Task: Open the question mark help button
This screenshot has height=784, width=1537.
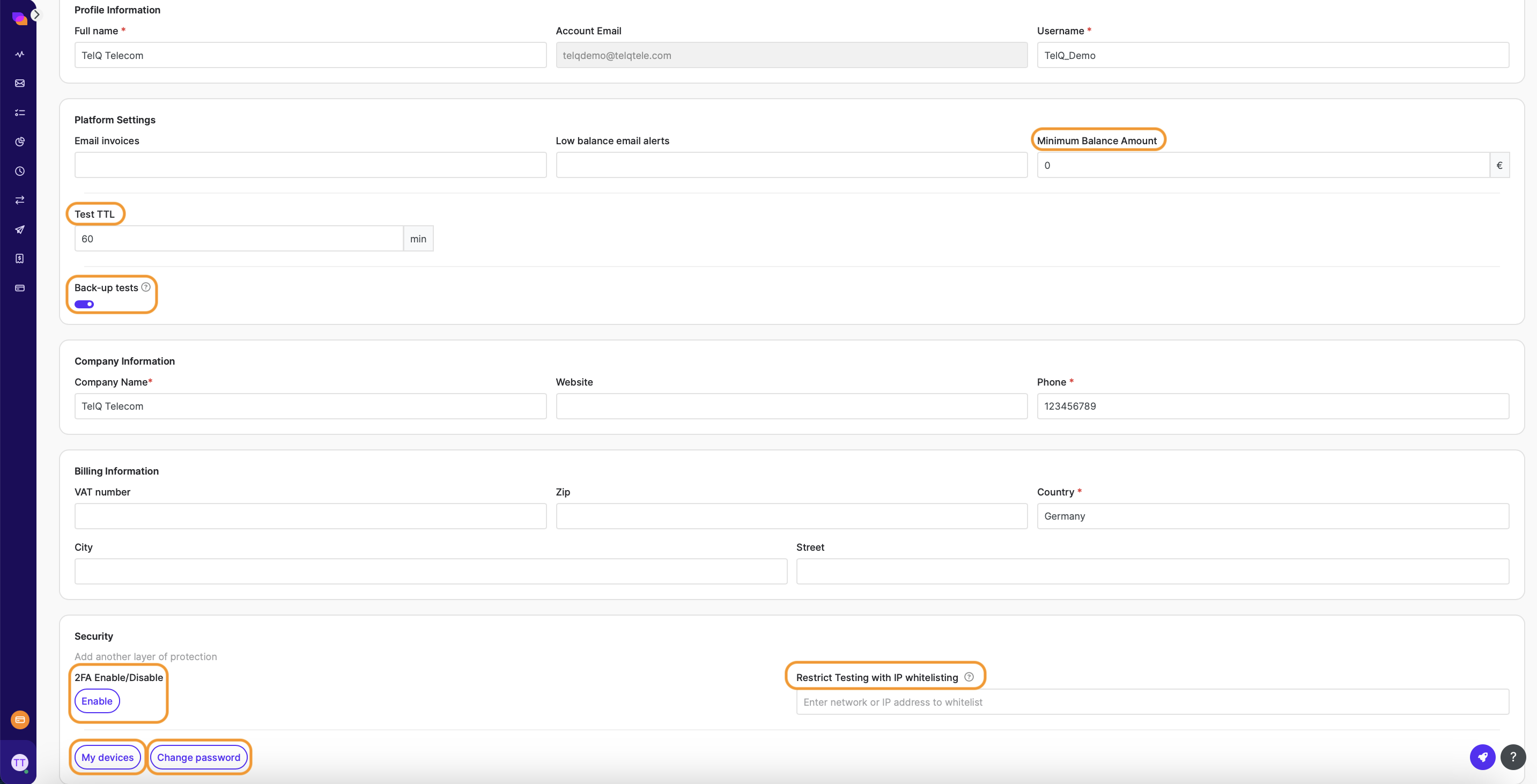Action: coord(1512,757)
